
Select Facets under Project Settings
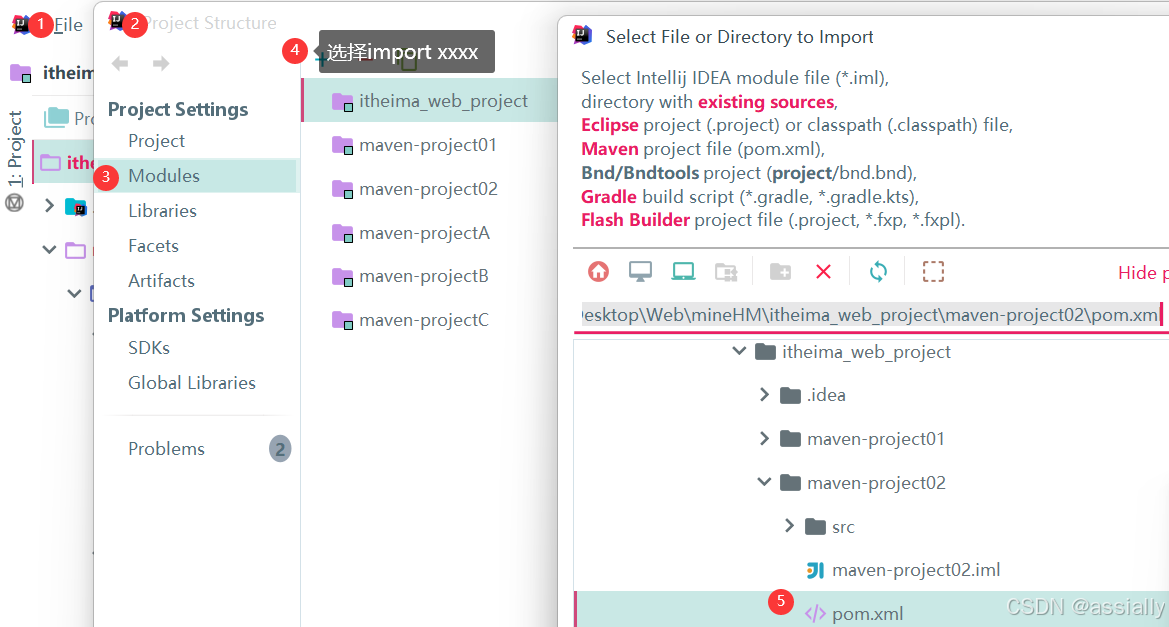[154, 246]
